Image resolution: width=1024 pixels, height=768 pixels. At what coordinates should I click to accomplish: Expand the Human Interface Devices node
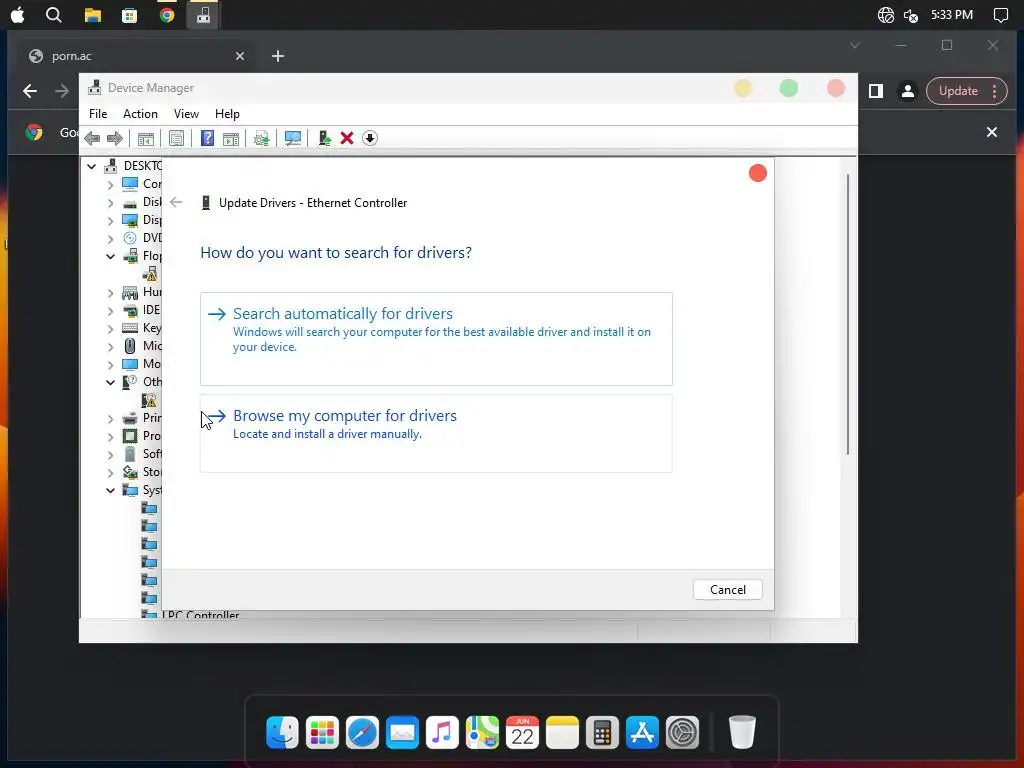[x=110, y=293]
